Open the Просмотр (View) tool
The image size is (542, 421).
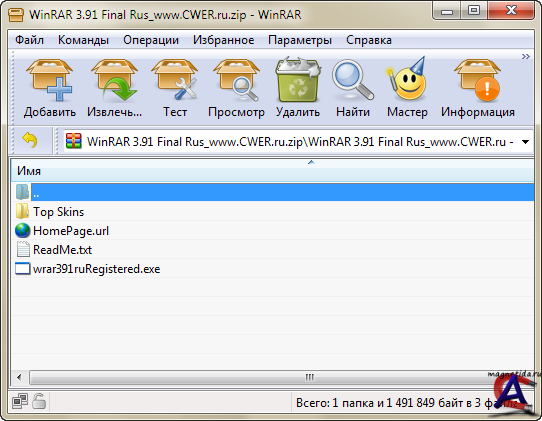tap(236, 80)
